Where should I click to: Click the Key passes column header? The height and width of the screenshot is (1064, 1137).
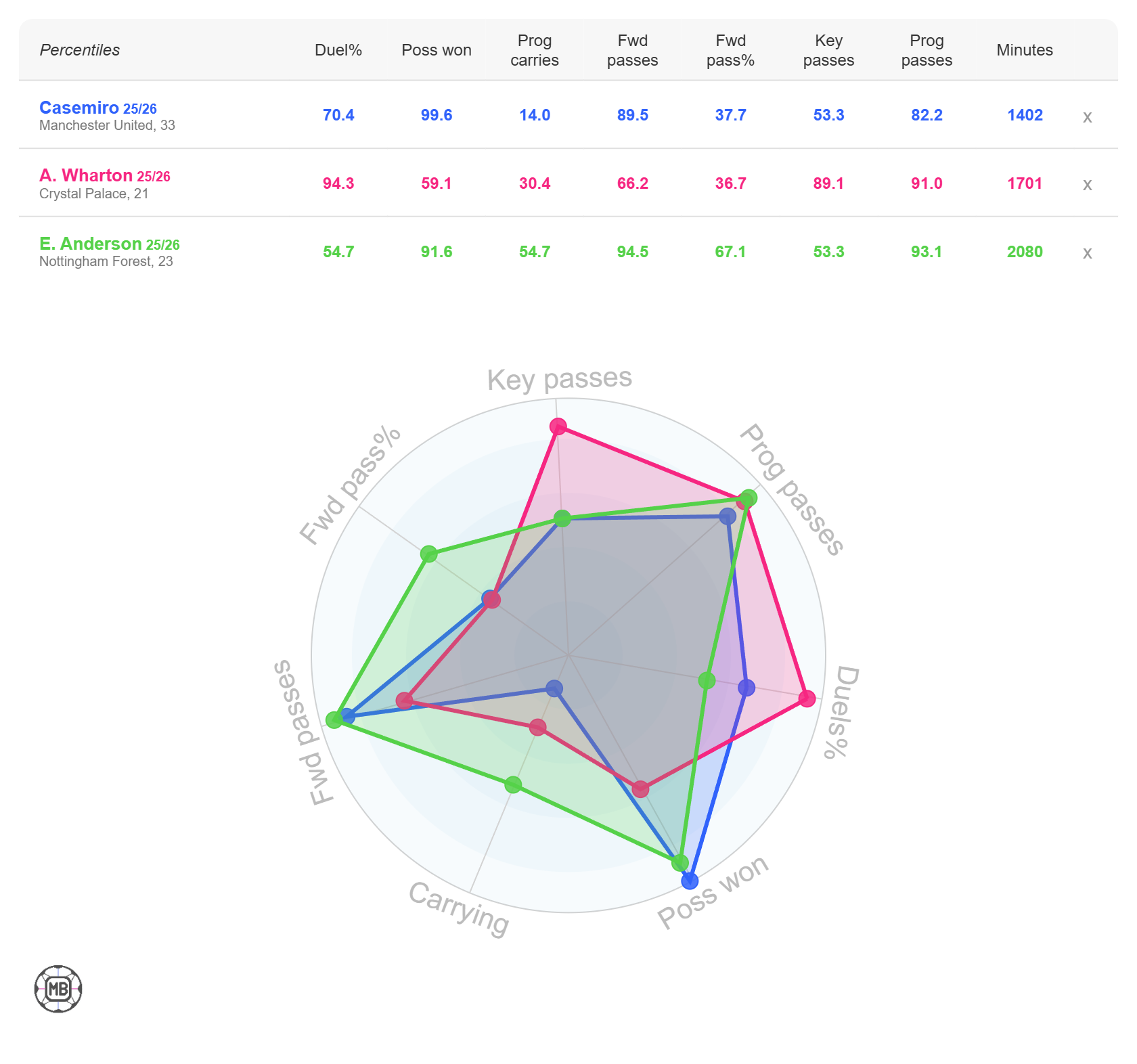[x=828, y=50]
